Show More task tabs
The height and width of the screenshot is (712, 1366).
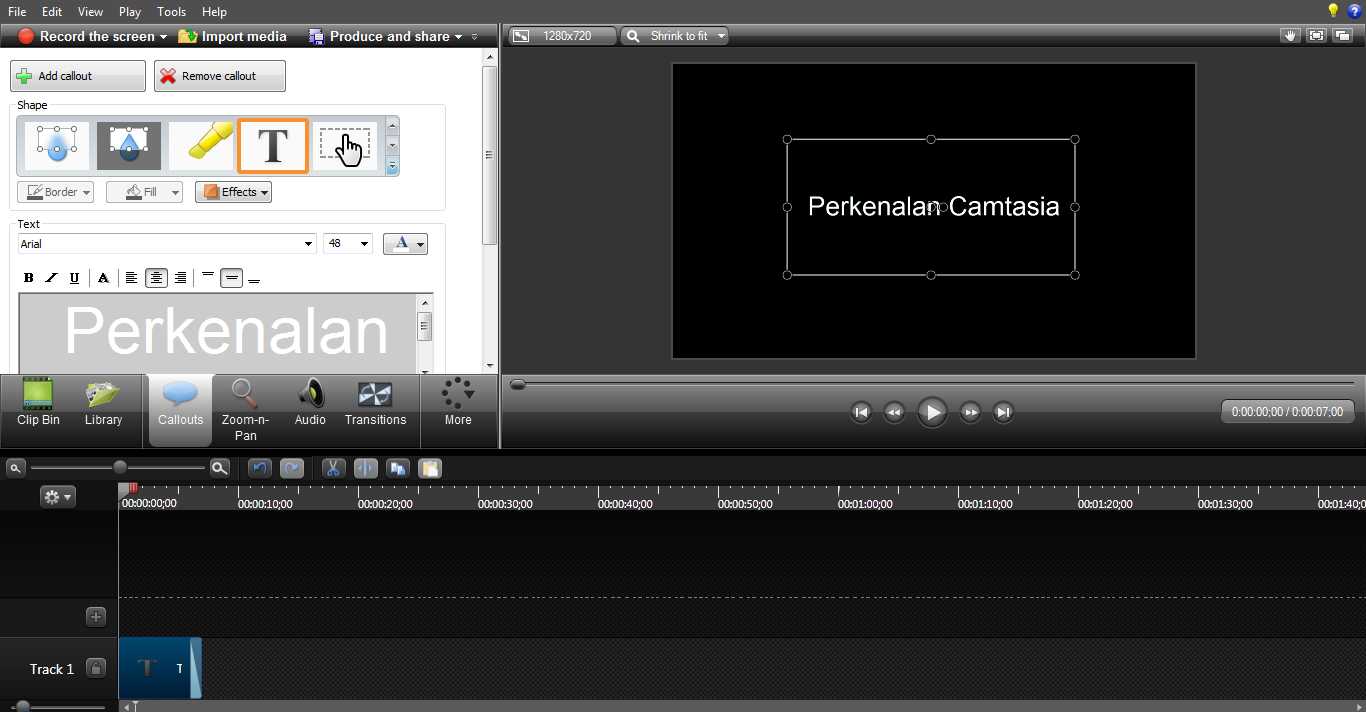[x=458, y=403]
